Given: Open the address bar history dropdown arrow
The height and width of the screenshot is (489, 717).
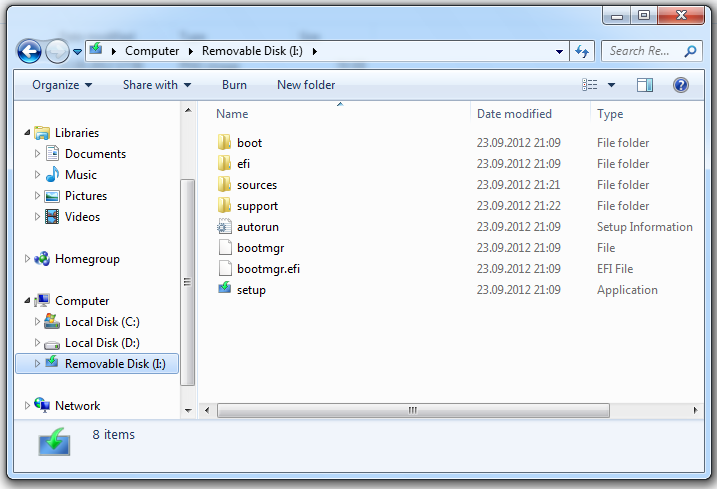Looking at the screenshot, I should coord(559,52).
